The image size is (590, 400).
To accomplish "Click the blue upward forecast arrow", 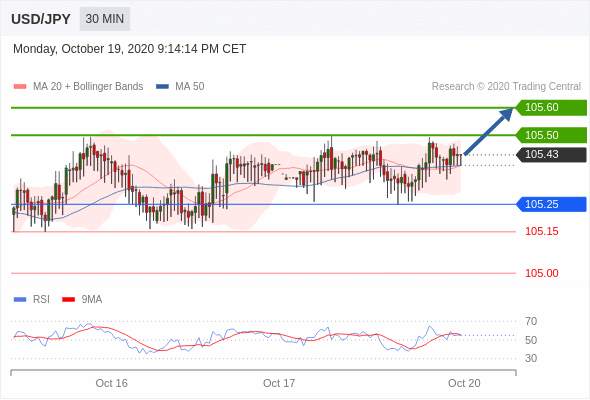I will (488, 131).
